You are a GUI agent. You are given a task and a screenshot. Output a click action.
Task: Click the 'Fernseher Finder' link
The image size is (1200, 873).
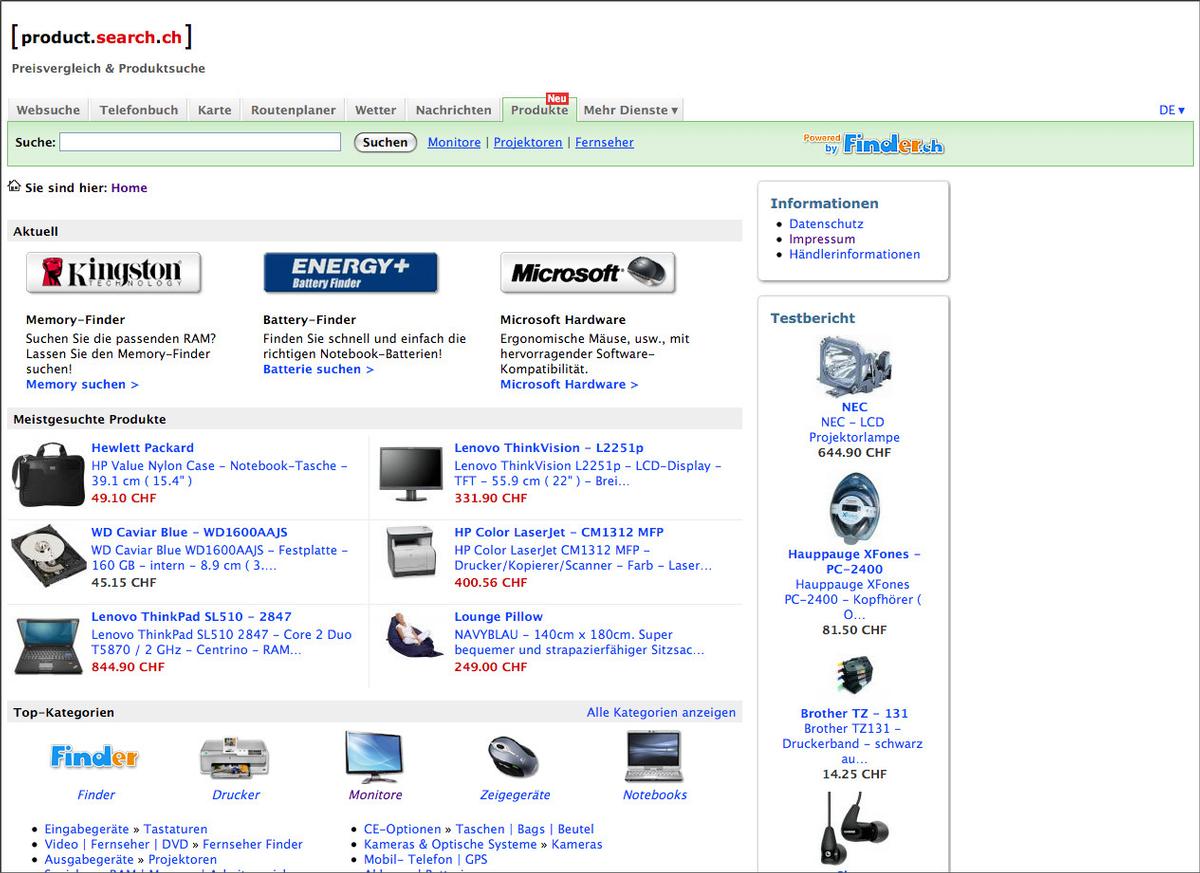(x=252, y=844)
